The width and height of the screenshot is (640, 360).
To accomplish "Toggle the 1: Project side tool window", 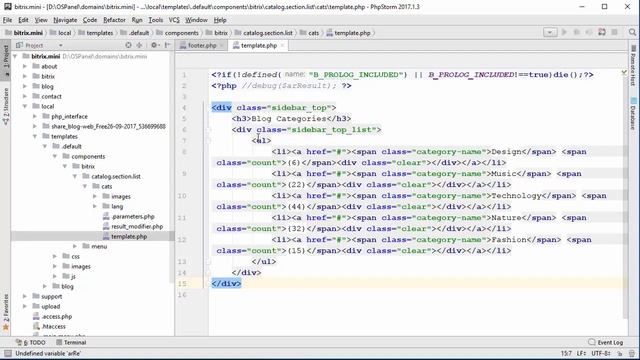I will click(5, 59).
